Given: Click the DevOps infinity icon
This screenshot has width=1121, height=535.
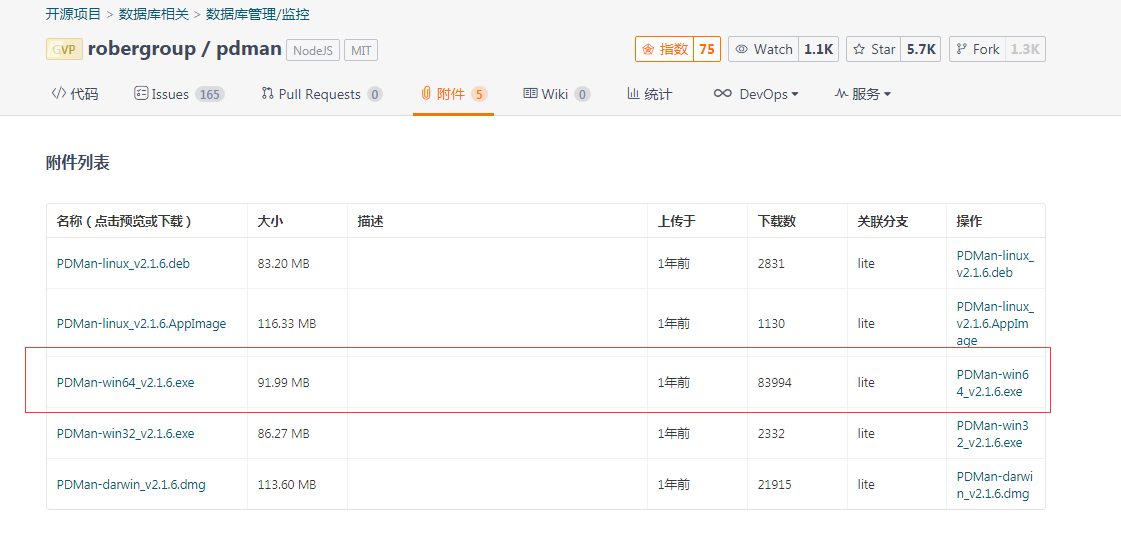Looking at the screenshot, I should (723, 93).
